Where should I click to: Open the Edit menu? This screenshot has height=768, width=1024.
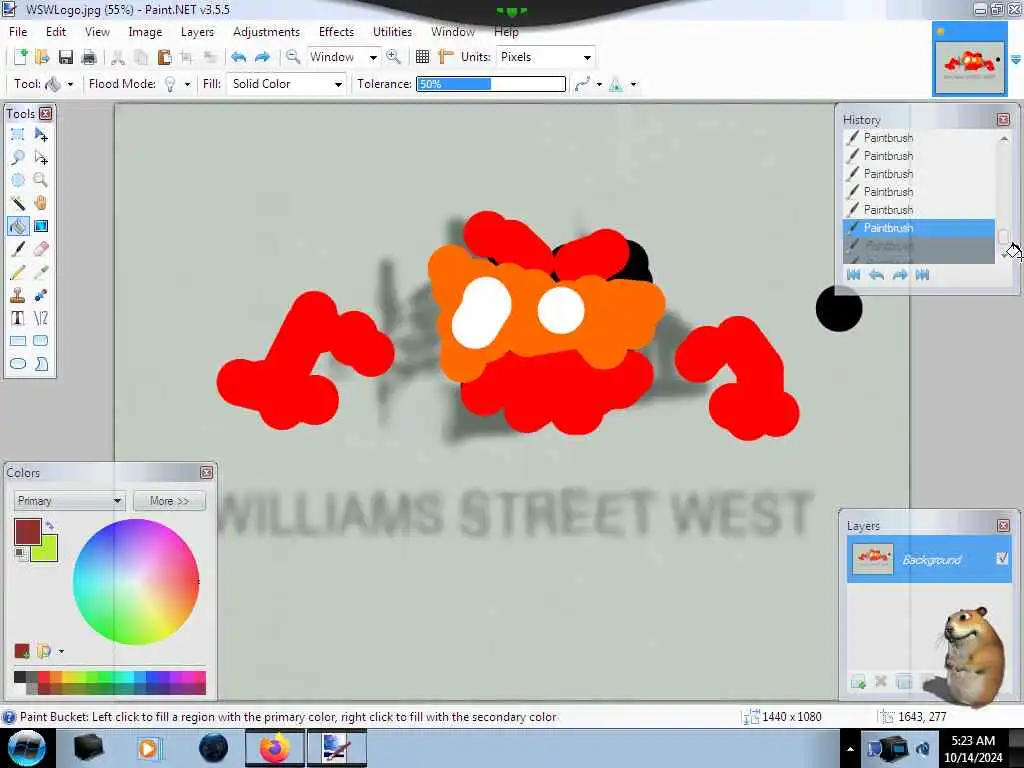(x=56, y=31)
